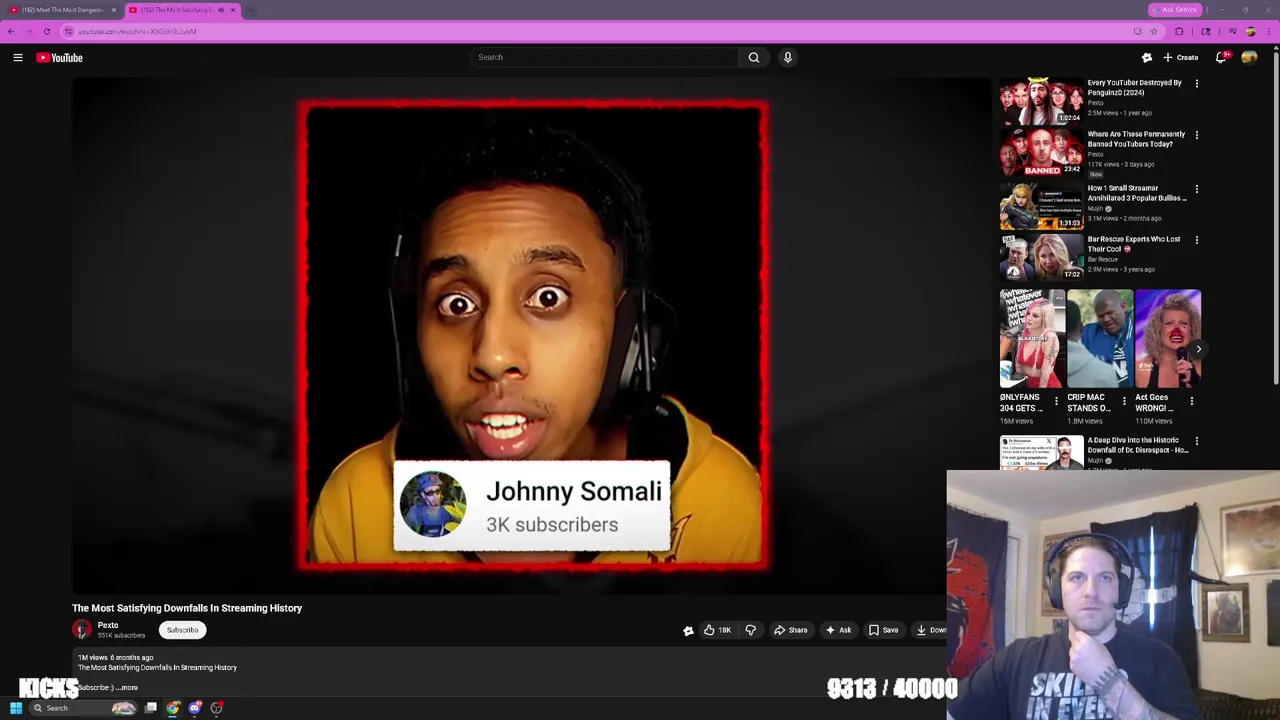Reload the page with the refresh icon
The height and width of the screenshot is (720, 1280).
47,31
